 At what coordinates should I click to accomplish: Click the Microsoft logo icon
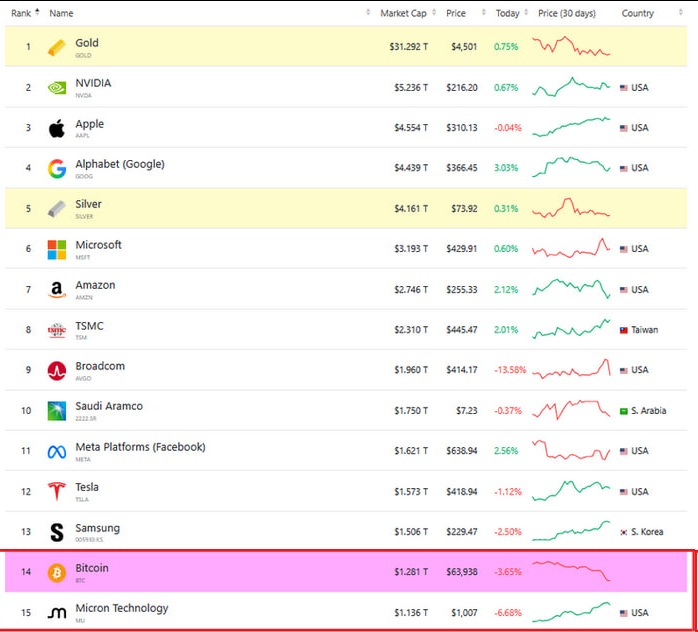pos(57,249)
